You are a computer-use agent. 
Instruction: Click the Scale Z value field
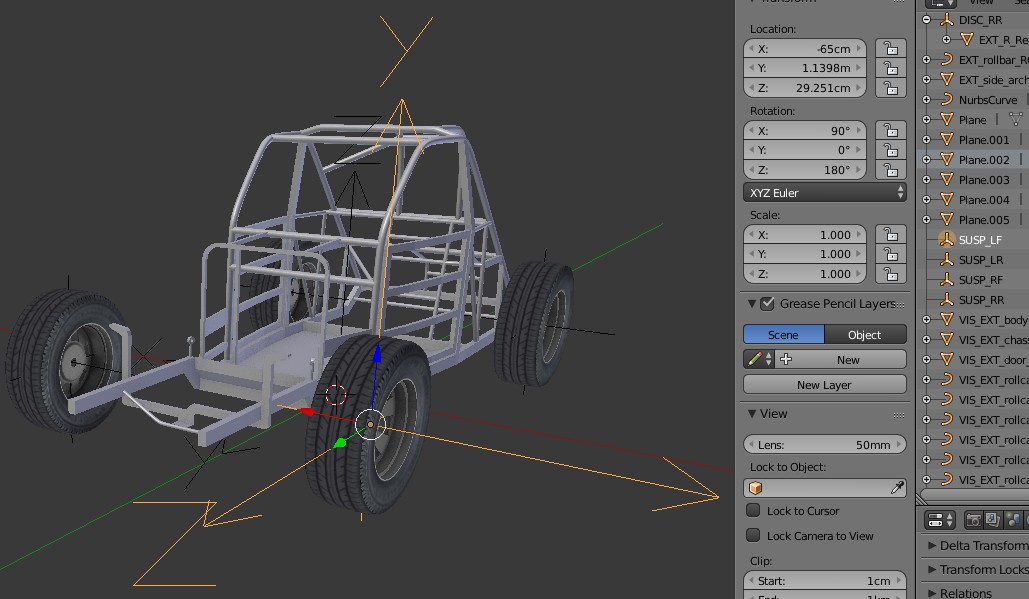805,274
